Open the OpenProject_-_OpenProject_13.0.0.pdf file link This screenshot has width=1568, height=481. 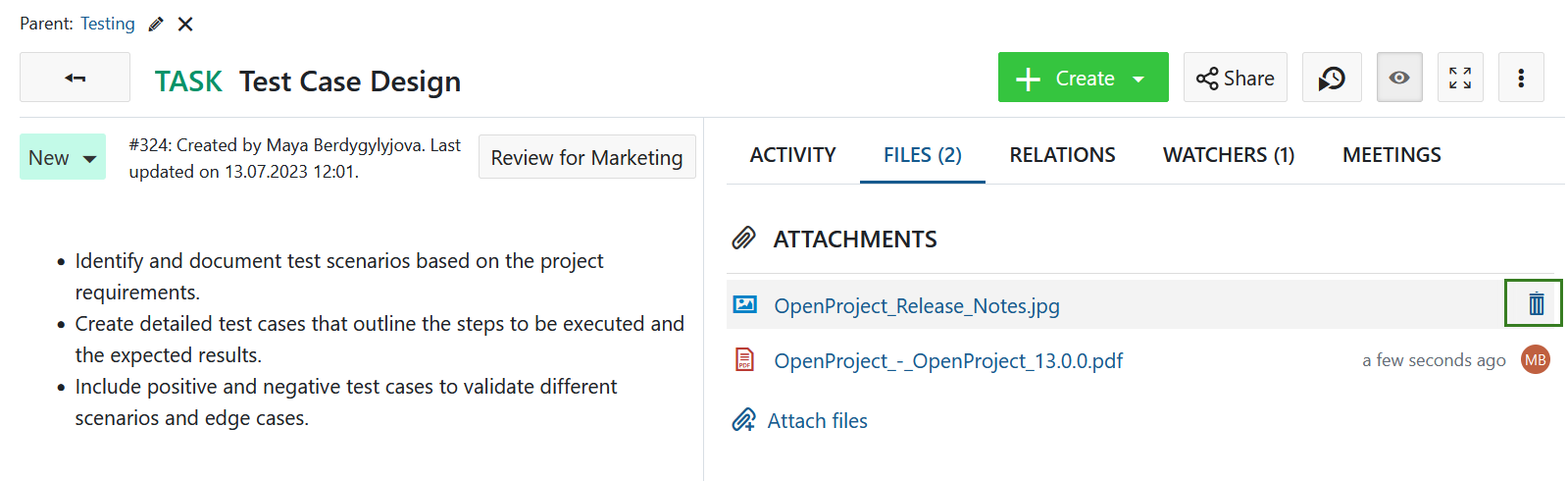948,361
